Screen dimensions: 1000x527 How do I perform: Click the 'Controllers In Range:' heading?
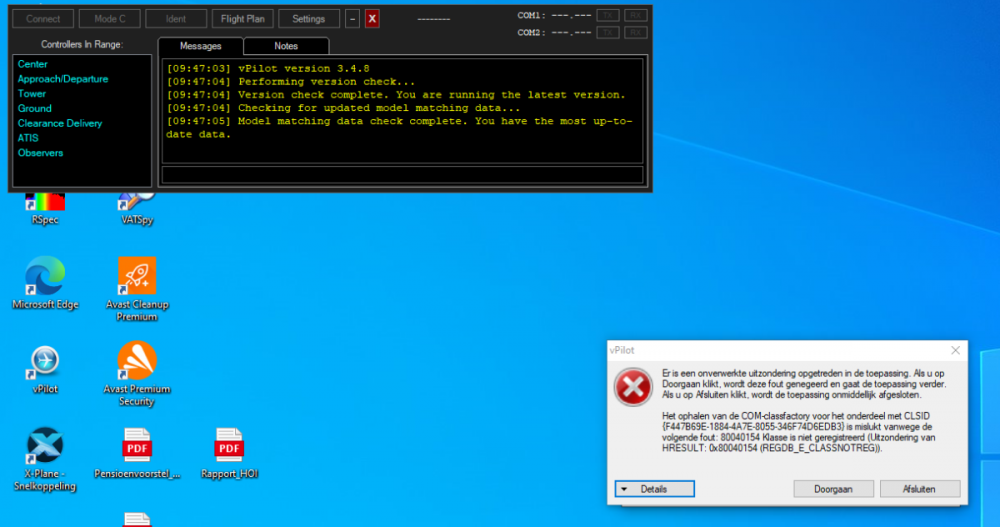pos(82,44)
